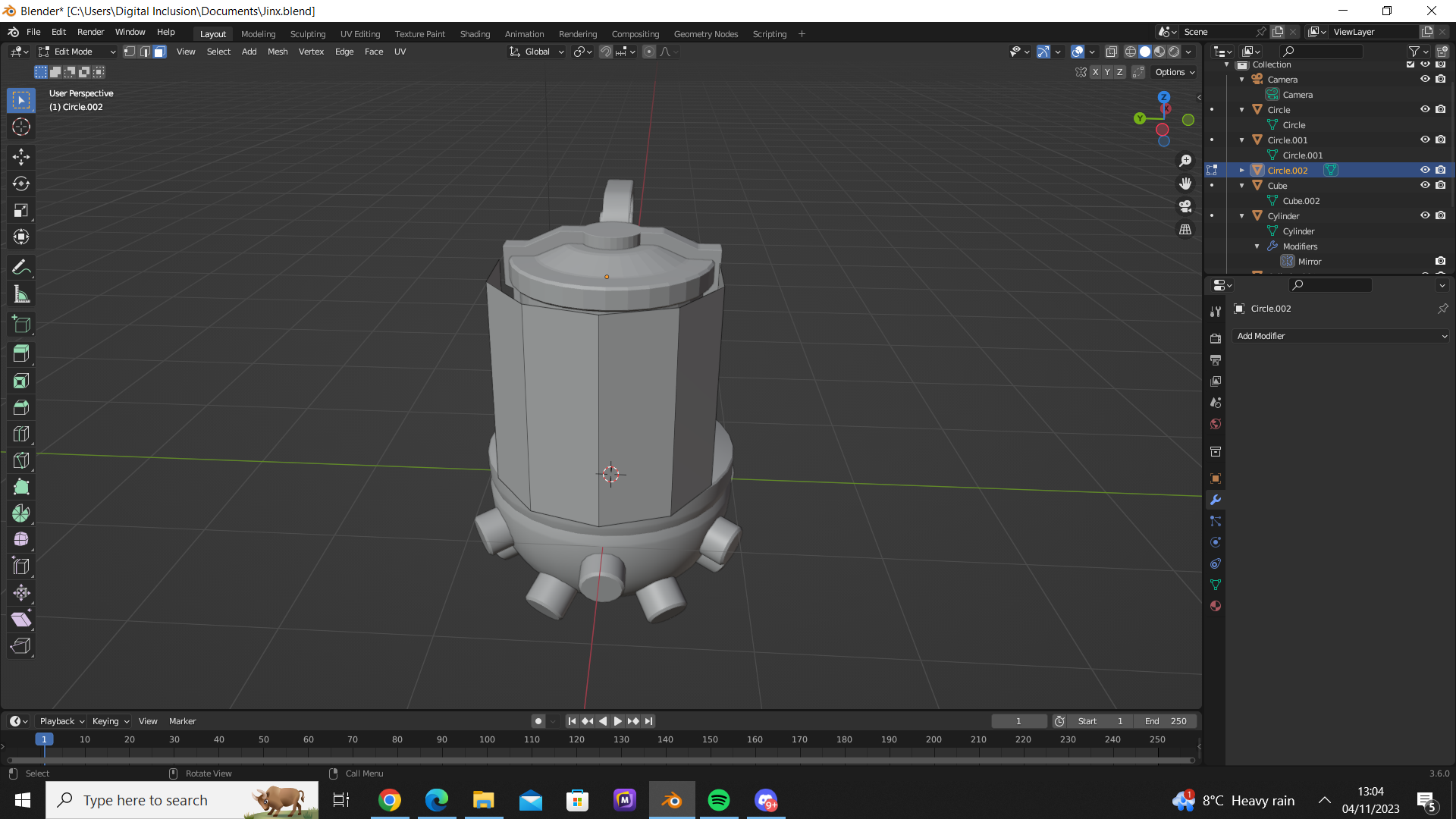Activate the Extrude Region tool
This screenshot has height=819, width=1456.
click(21, 353)
